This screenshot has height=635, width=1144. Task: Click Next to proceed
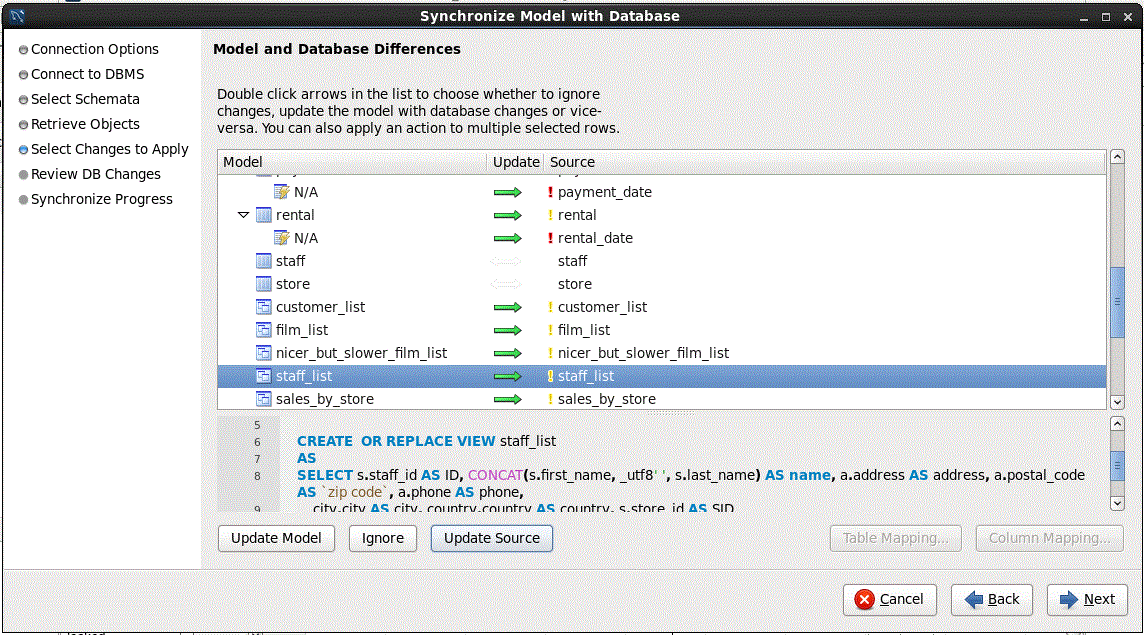1086,599
